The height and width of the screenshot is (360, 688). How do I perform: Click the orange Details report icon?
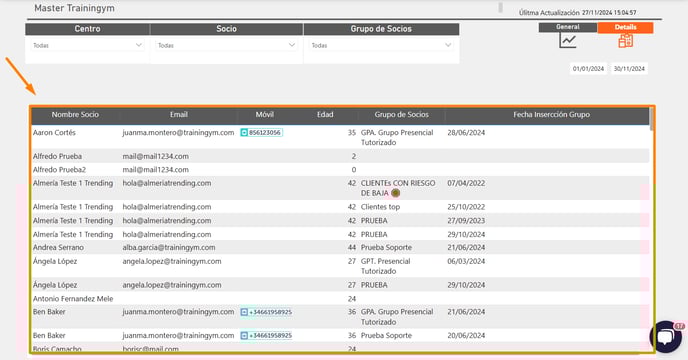(626, 41)
